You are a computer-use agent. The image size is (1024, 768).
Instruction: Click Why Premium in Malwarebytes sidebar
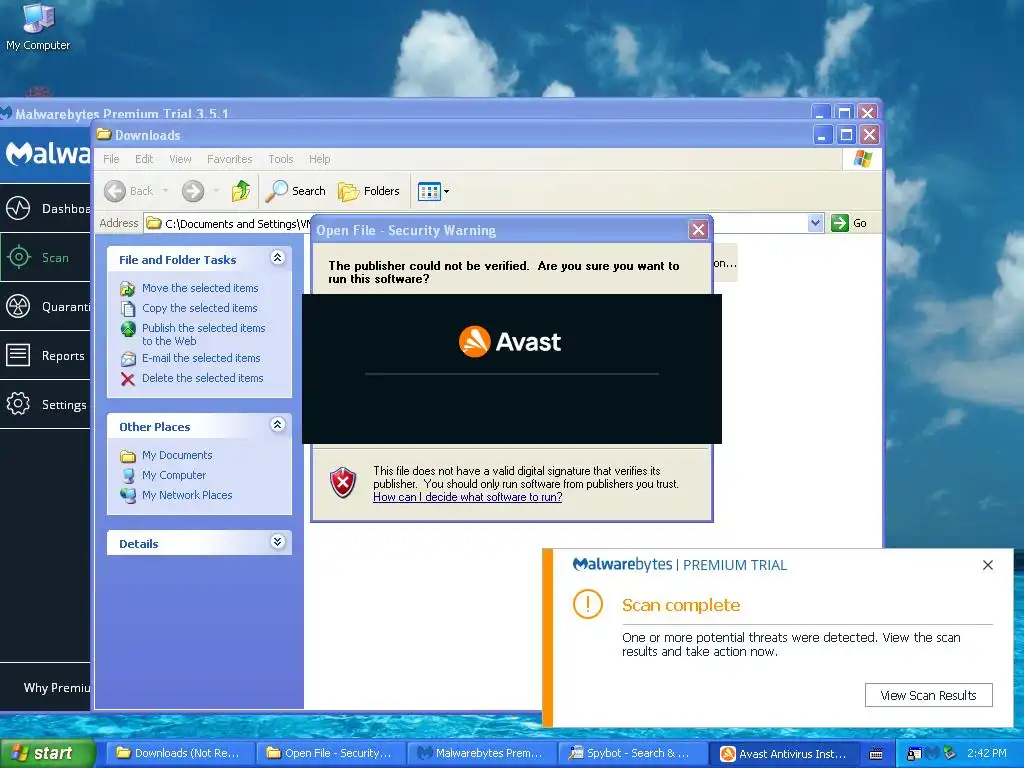[57, 688]
